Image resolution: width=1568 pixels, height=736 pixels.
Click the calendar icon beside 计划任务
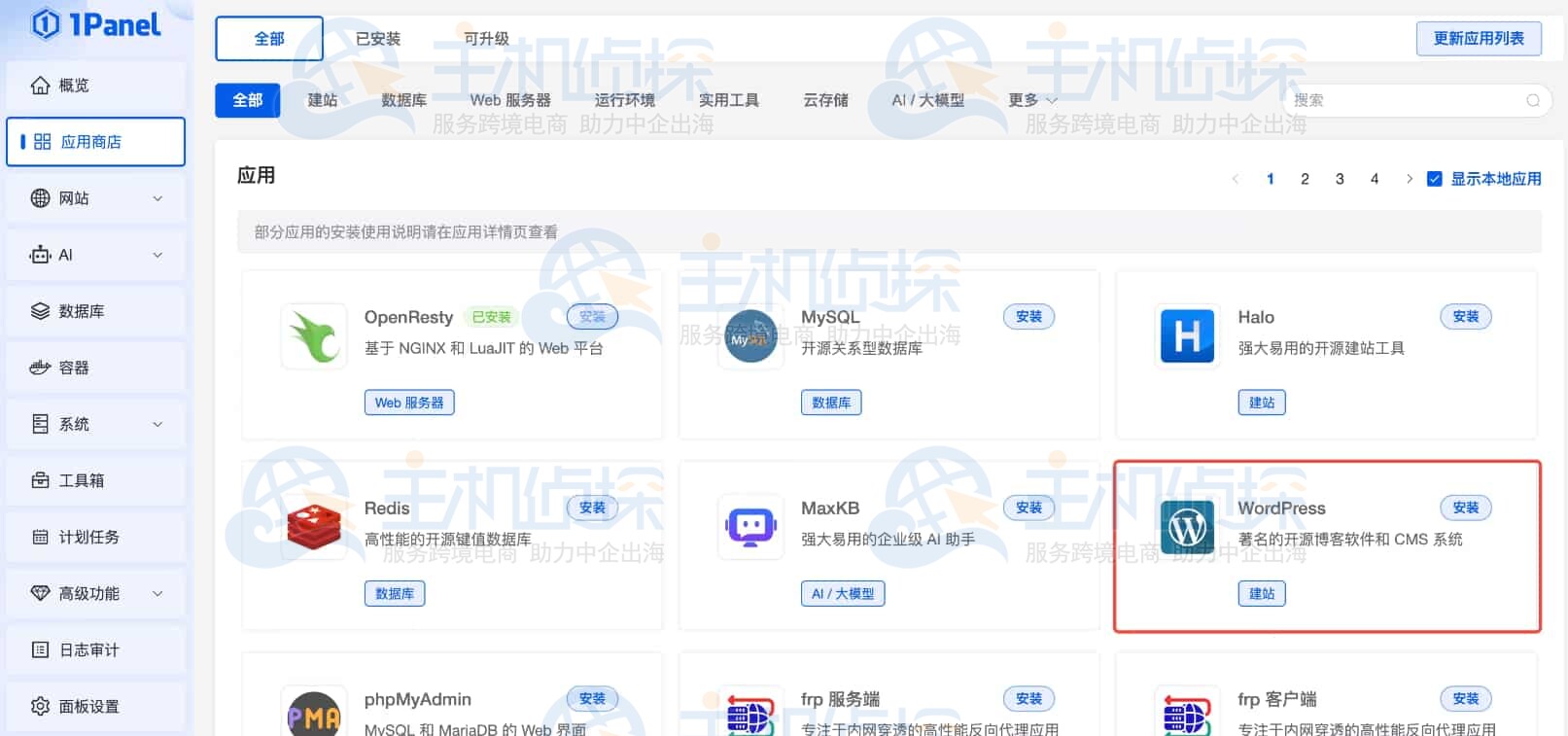coord(40,537)
